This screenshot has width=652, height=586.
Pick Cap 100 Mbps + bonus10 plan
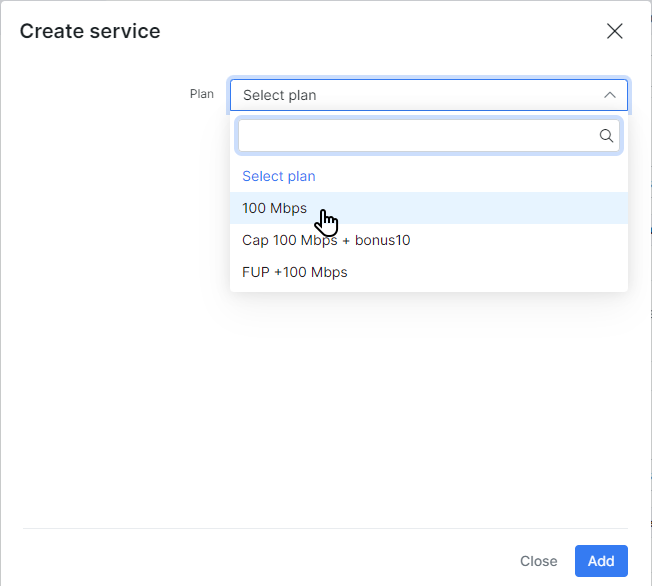(429, 240)
